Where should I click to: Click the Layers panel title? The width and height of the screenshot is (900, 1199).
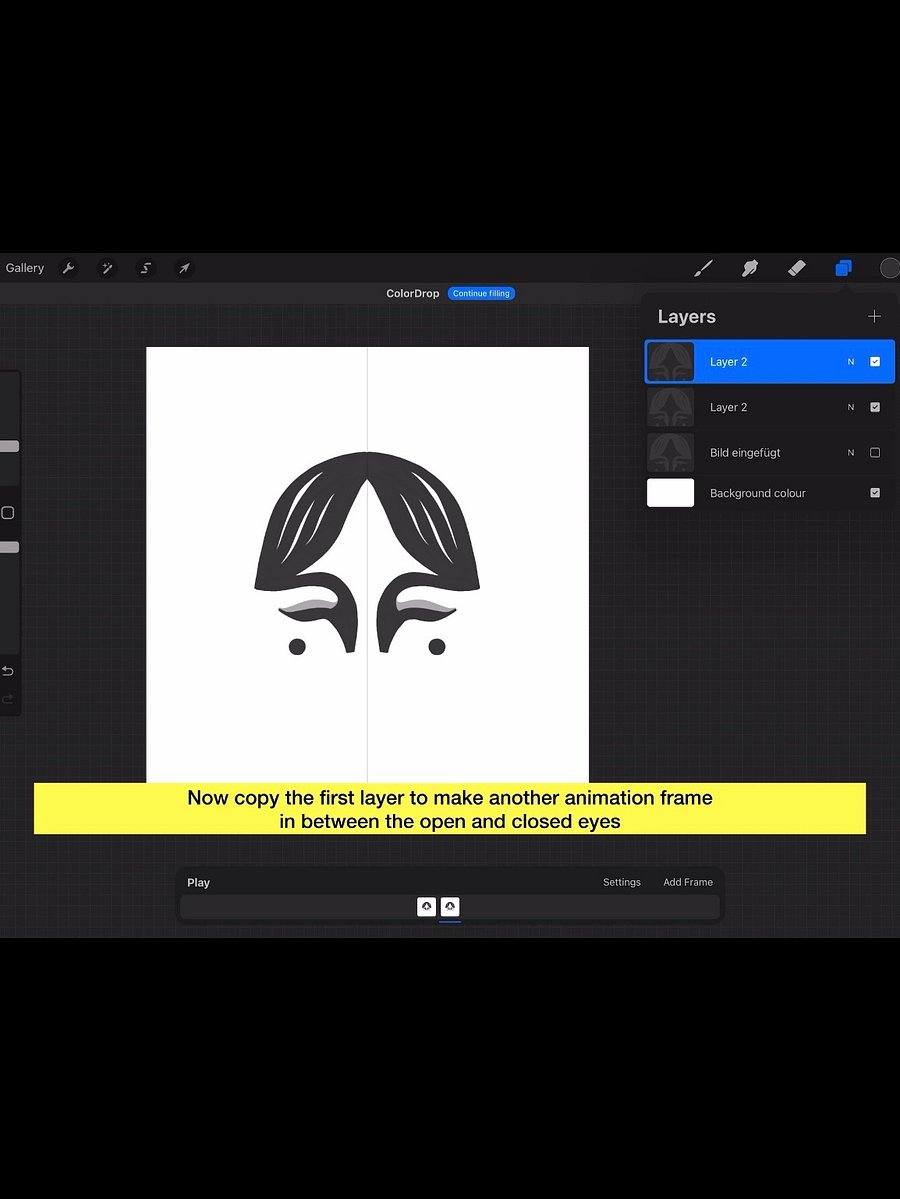click(x=687, y=317)
